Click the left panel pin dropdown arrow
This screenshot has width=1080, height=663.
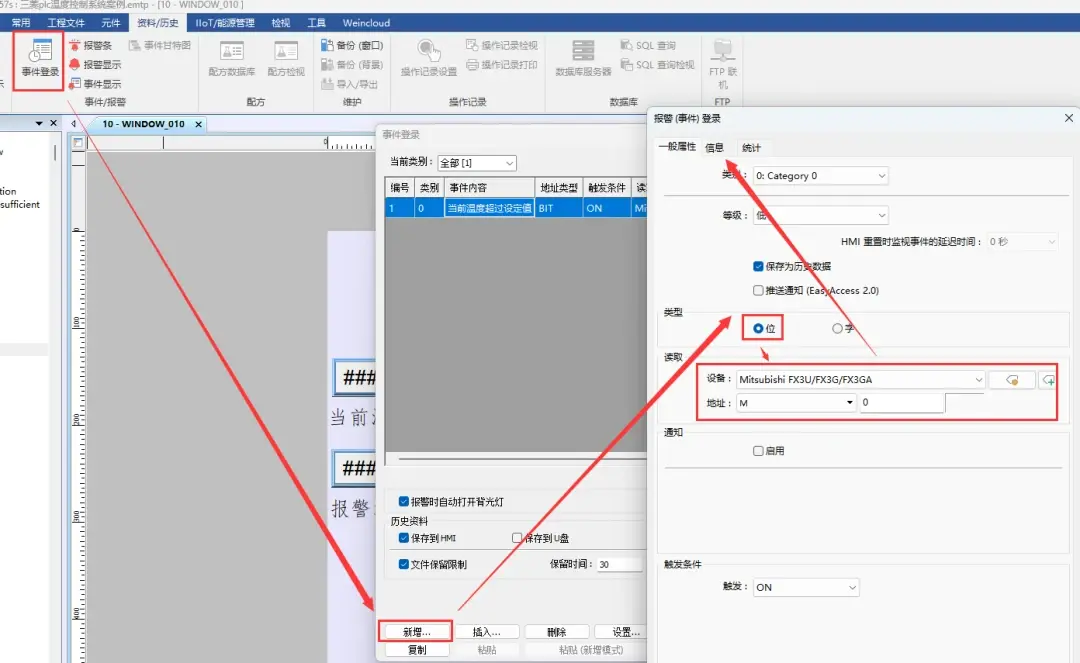(x=39, y=123)
